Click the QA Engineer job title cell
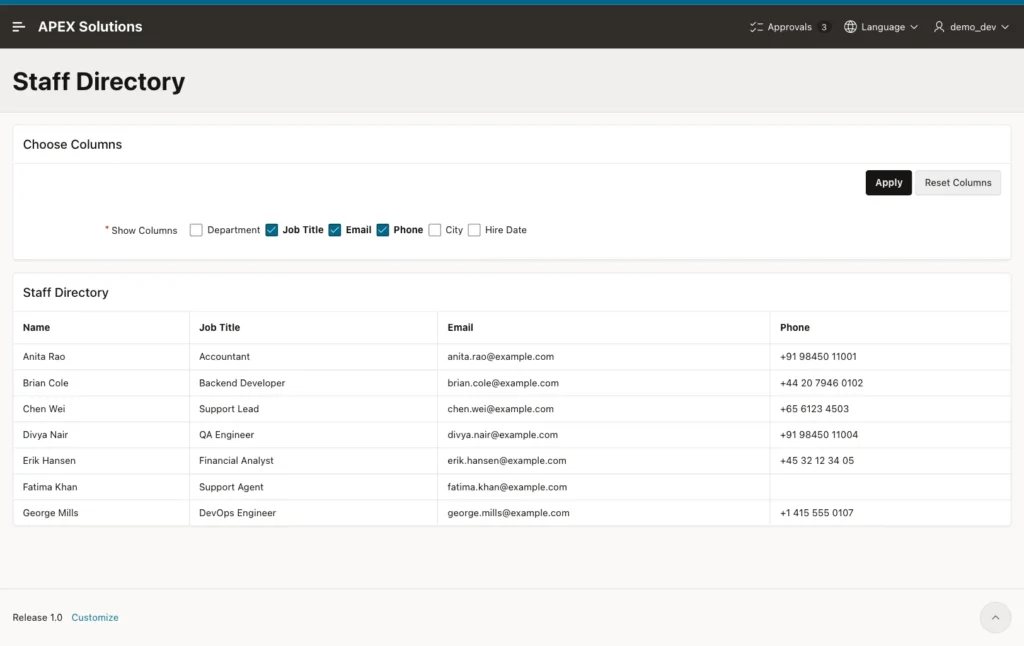The width and height of the screenshot is (1024, 646). point(313,434)
